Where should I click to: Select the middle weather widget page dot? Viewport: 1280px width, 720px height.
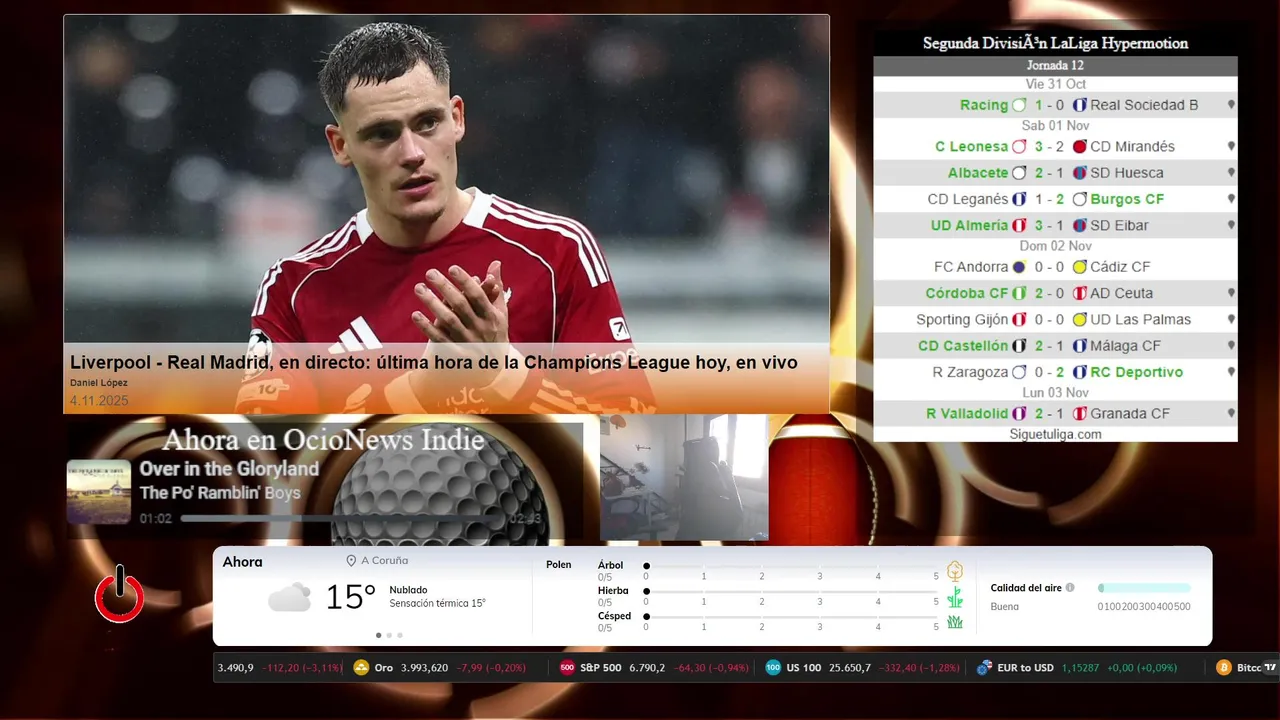pyautogui.click(x=389, y=635)
